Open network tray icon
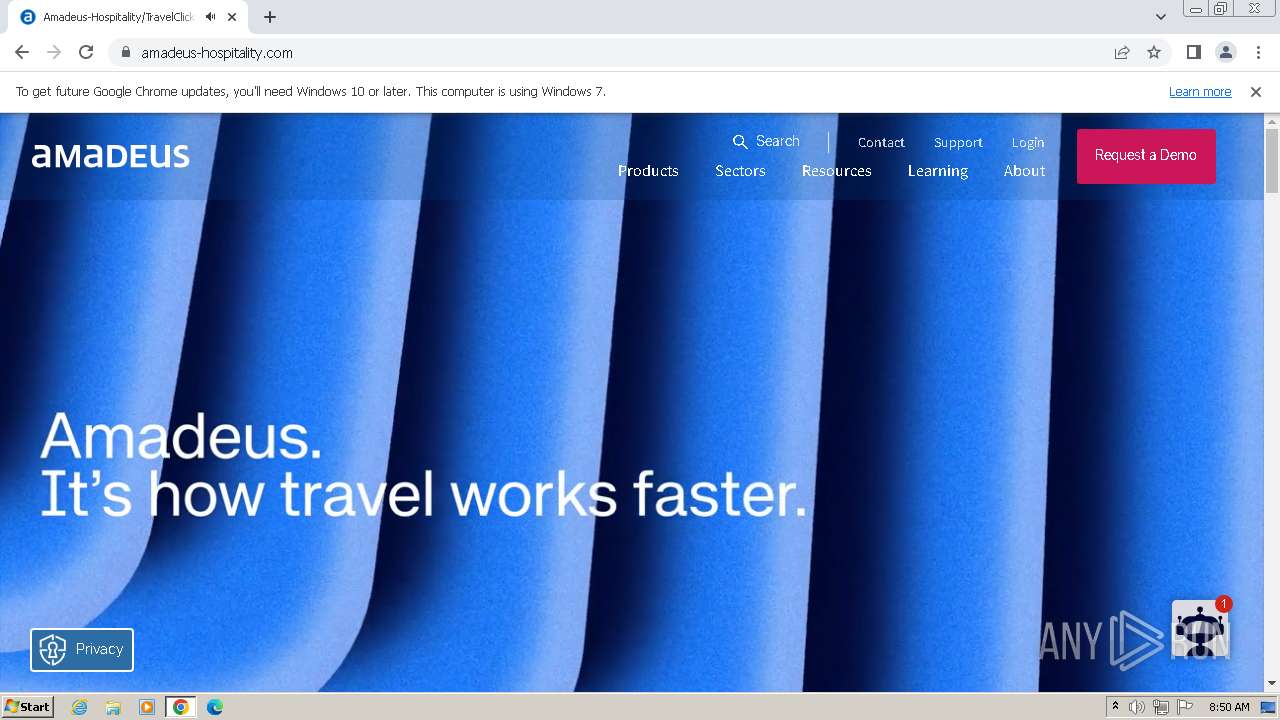Image resolution: width=1280 pixels, height=720 pixels. (1161, 707)
